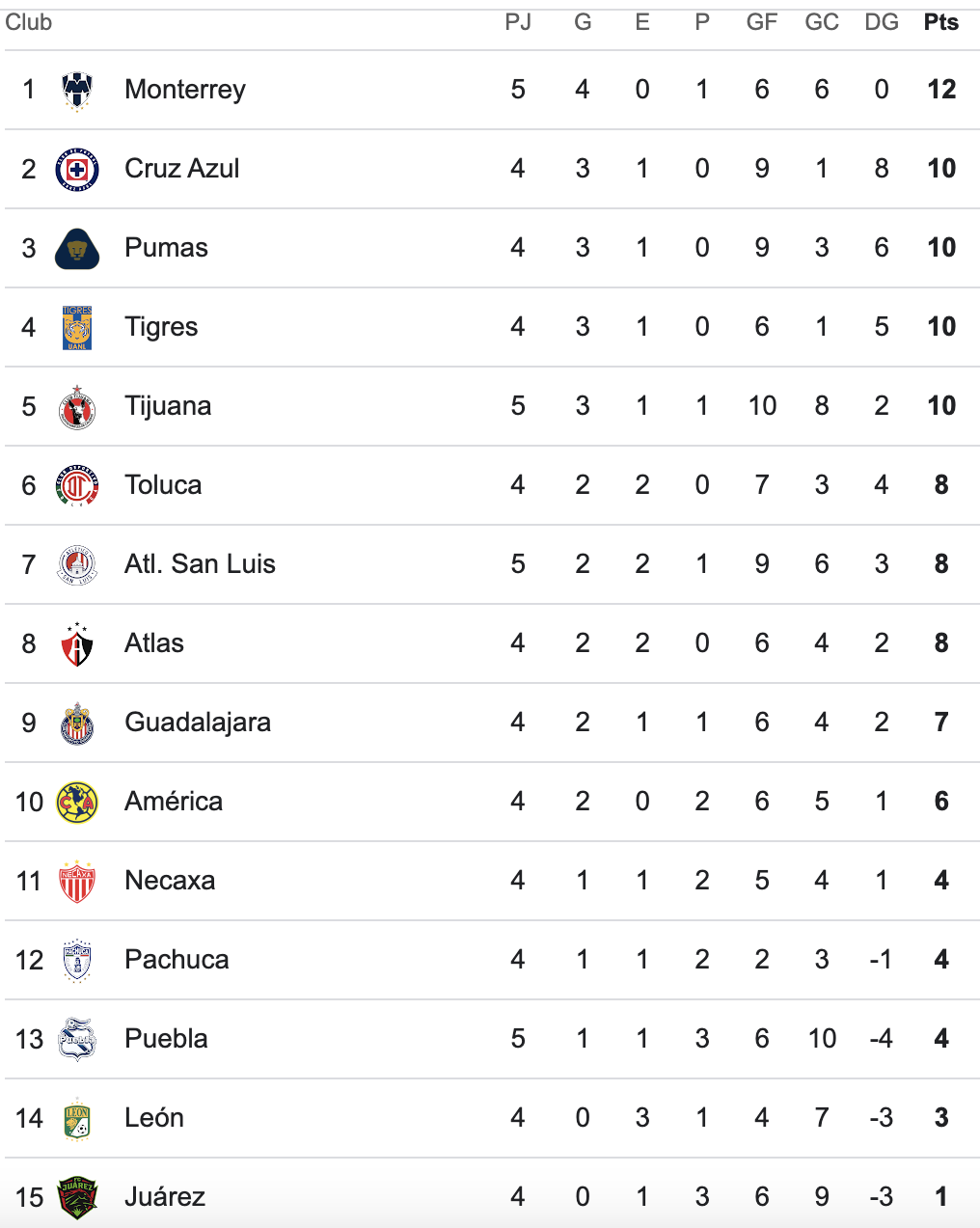Open the Pachuca team name link
This screenshot has width=980, height=1228.
point(177,960)
